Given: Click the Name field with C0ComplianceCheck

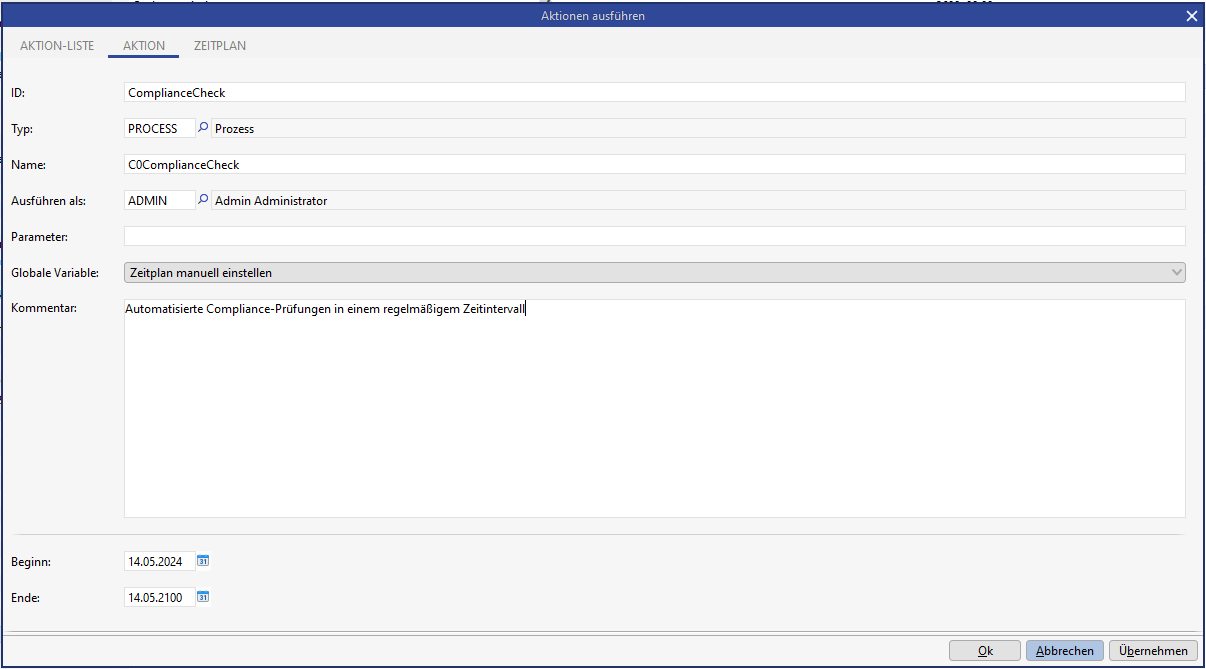Looking at the screenshot, I should (654, 164).
